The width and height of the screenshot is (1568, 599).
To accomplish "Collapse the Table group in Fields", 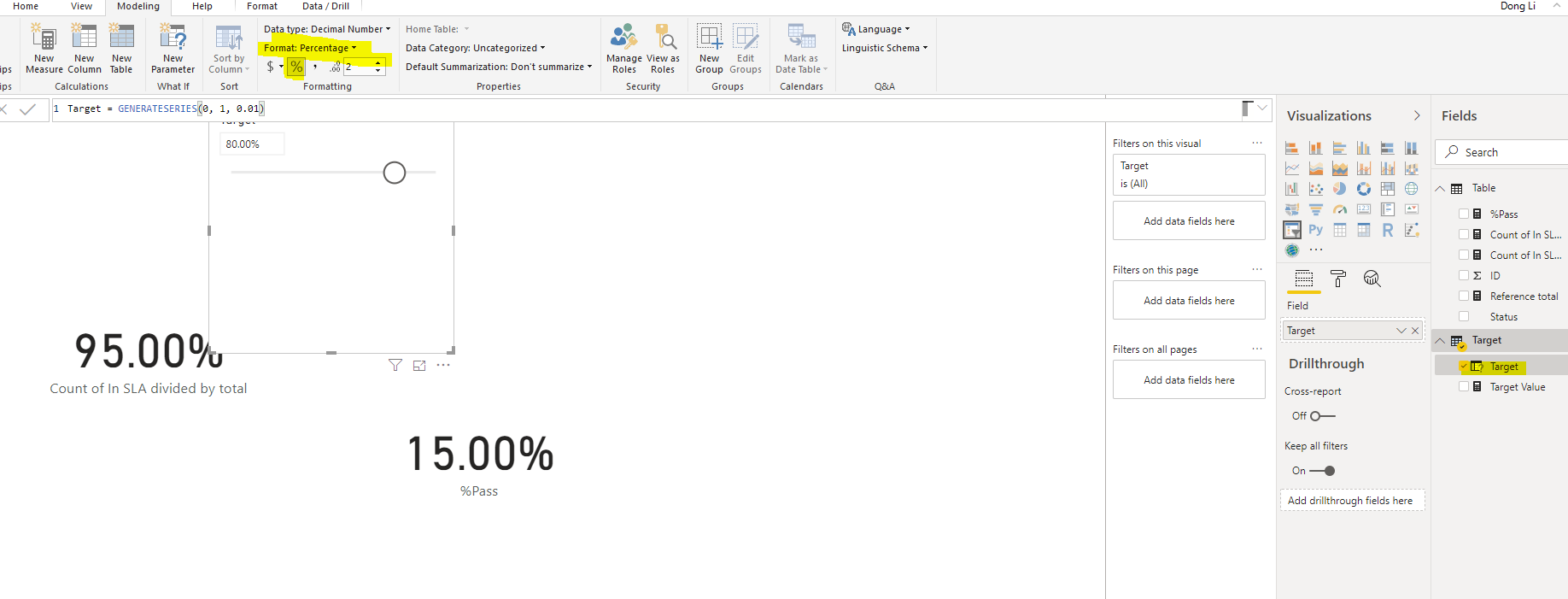I will 1440,188.
